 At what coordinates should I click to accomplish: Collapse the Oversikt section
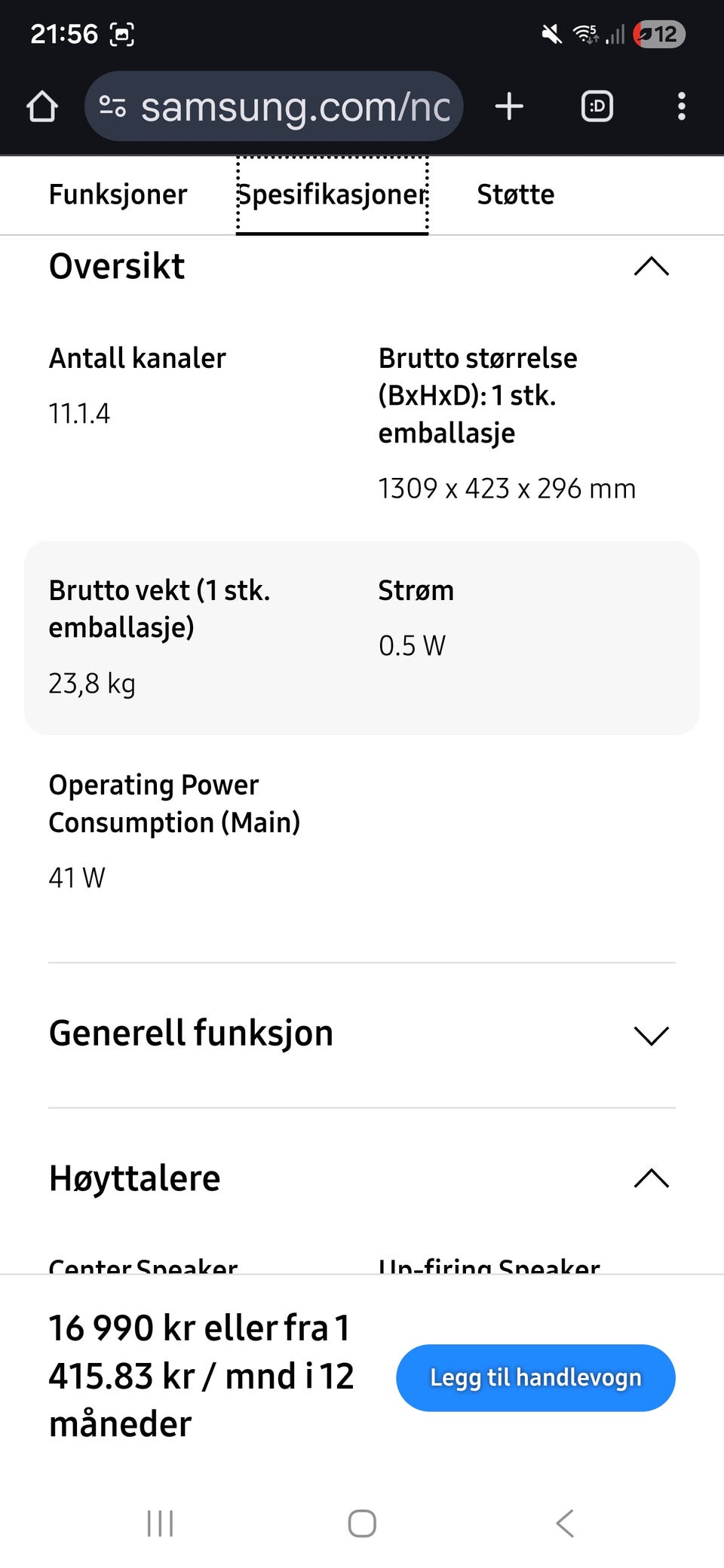pos(652,266)
